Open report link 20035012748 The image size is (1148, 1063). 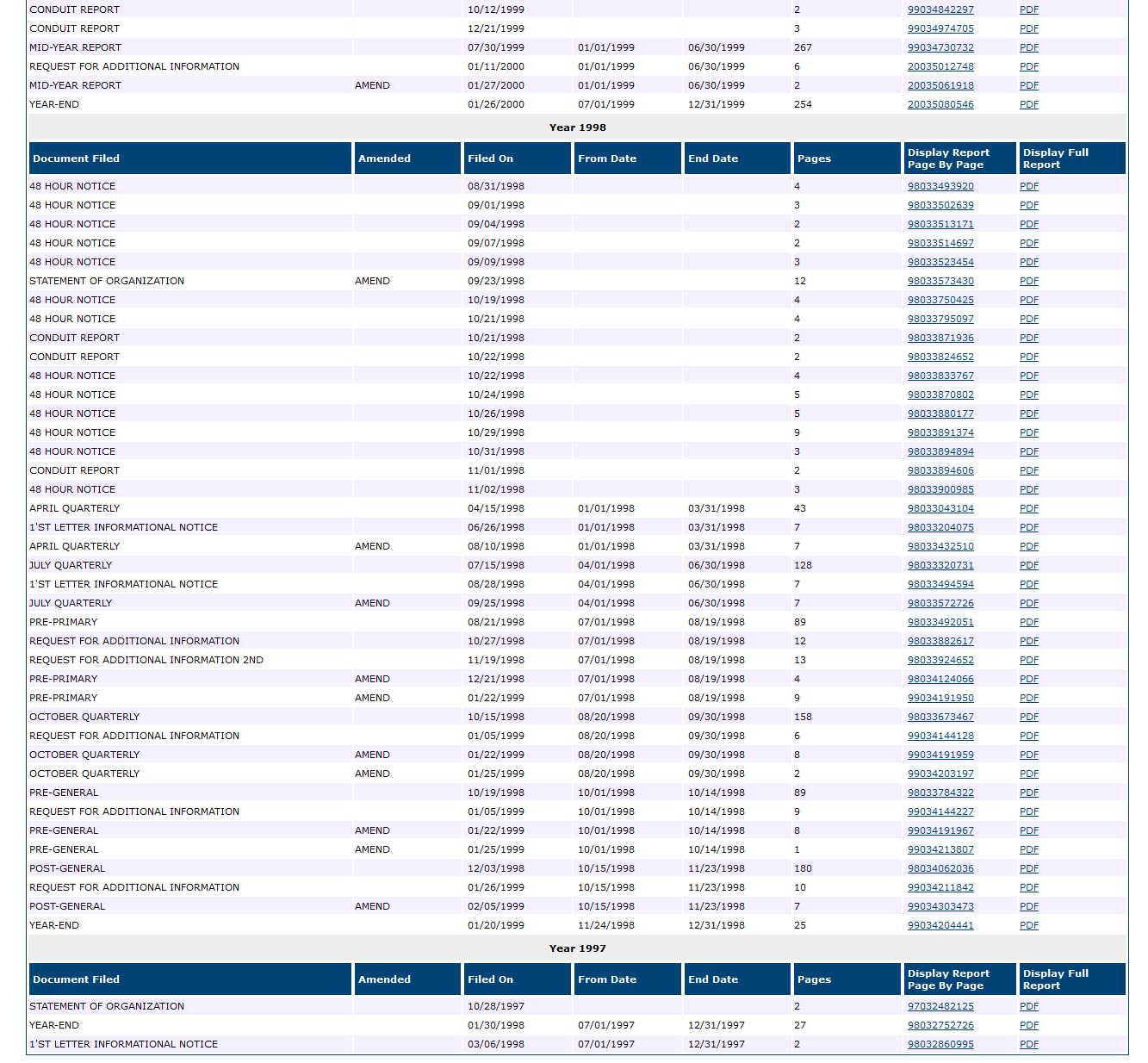click(940, 66)
